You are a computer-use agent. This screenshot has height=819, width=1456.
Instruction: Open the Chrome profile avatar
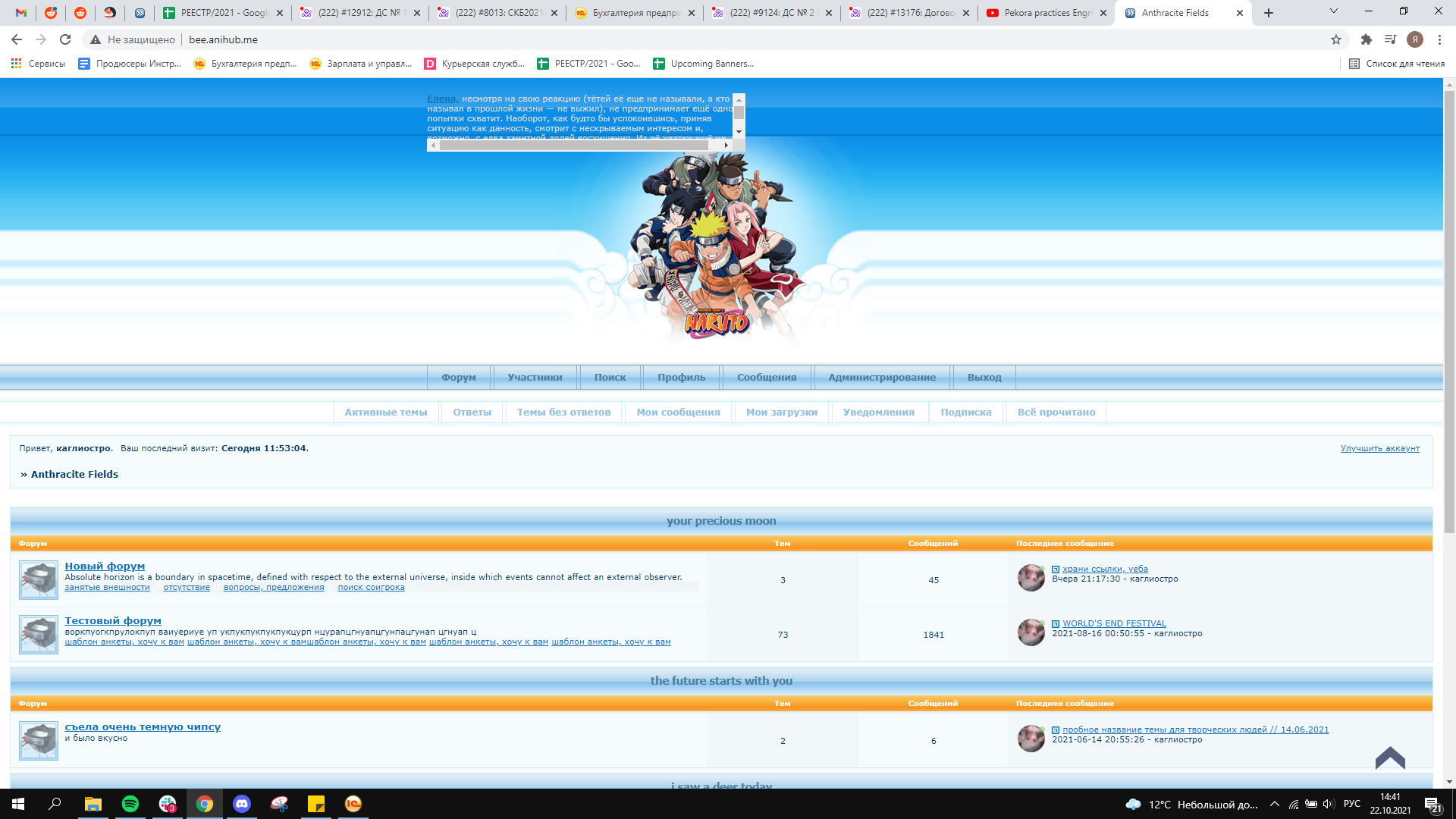[1415, 39]
